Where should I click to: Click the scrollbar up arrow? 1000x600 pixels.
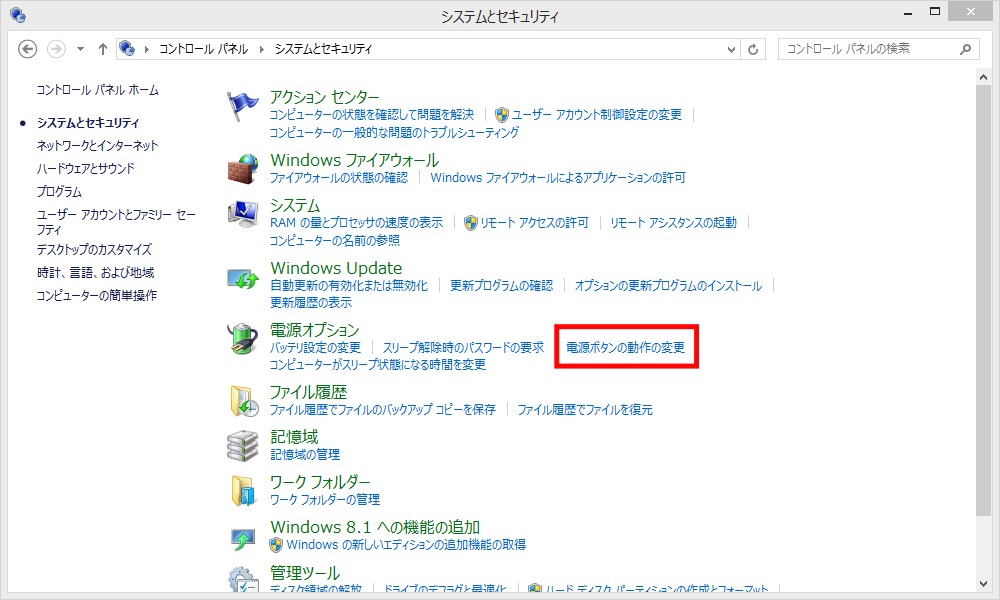coord(983,77)
